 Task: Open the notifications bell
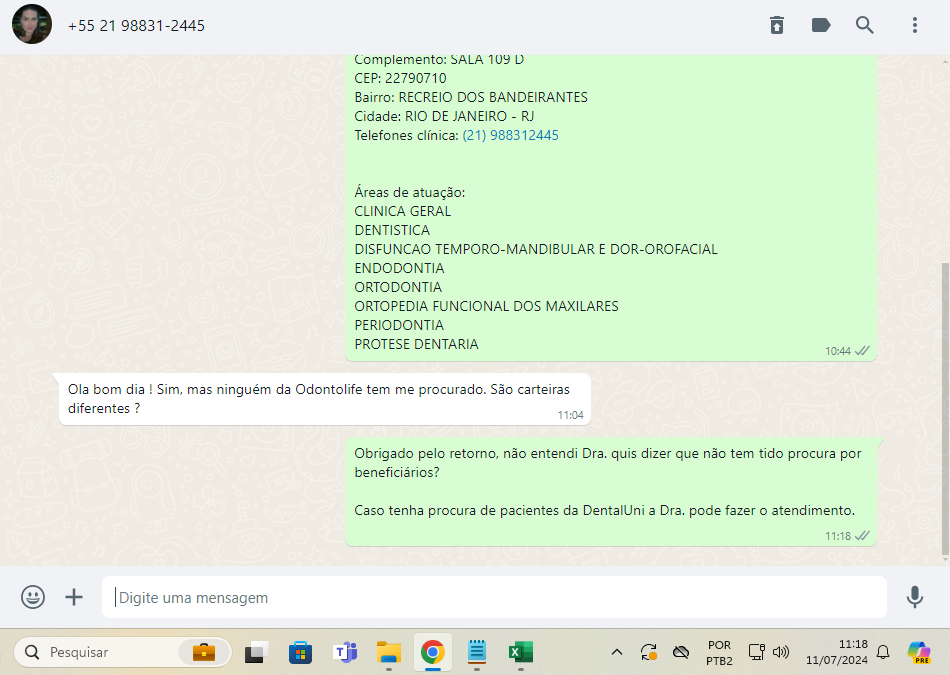[883, 652]
